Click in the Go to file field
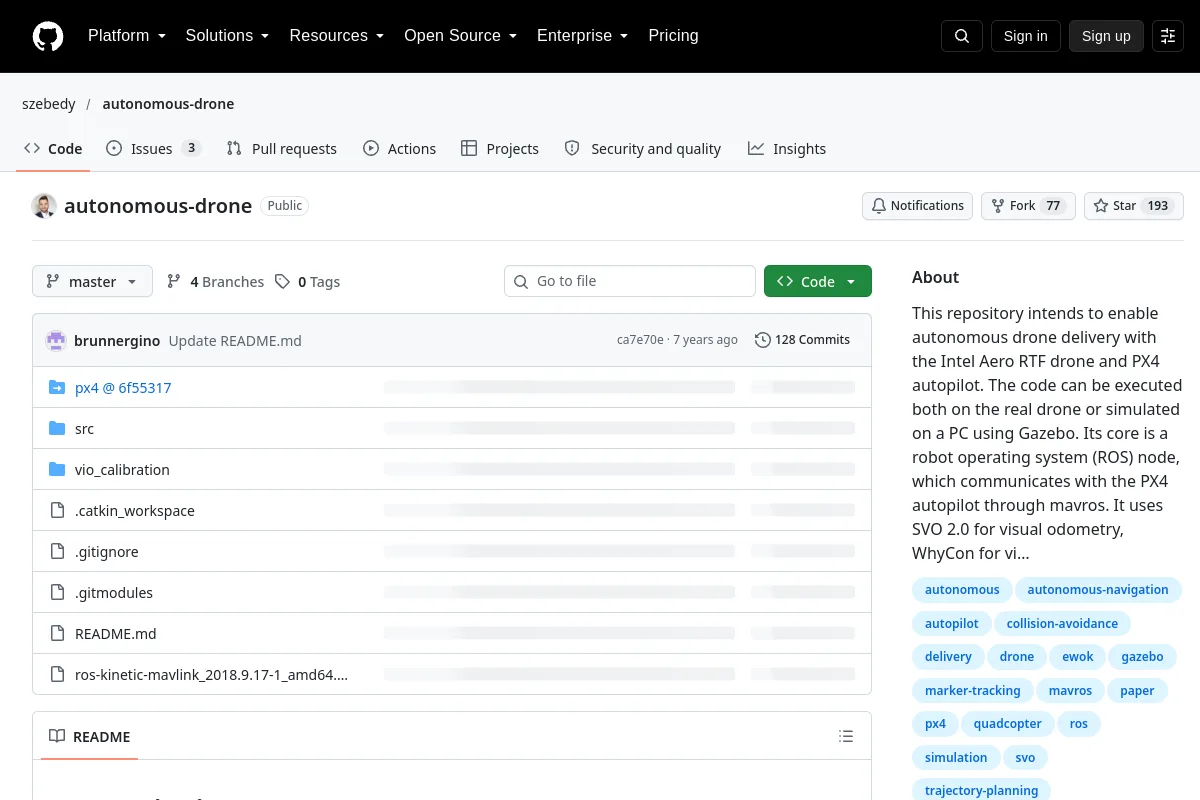This screenshot has height=800, width=1200. pyautogui.click(x=630, y=281)
